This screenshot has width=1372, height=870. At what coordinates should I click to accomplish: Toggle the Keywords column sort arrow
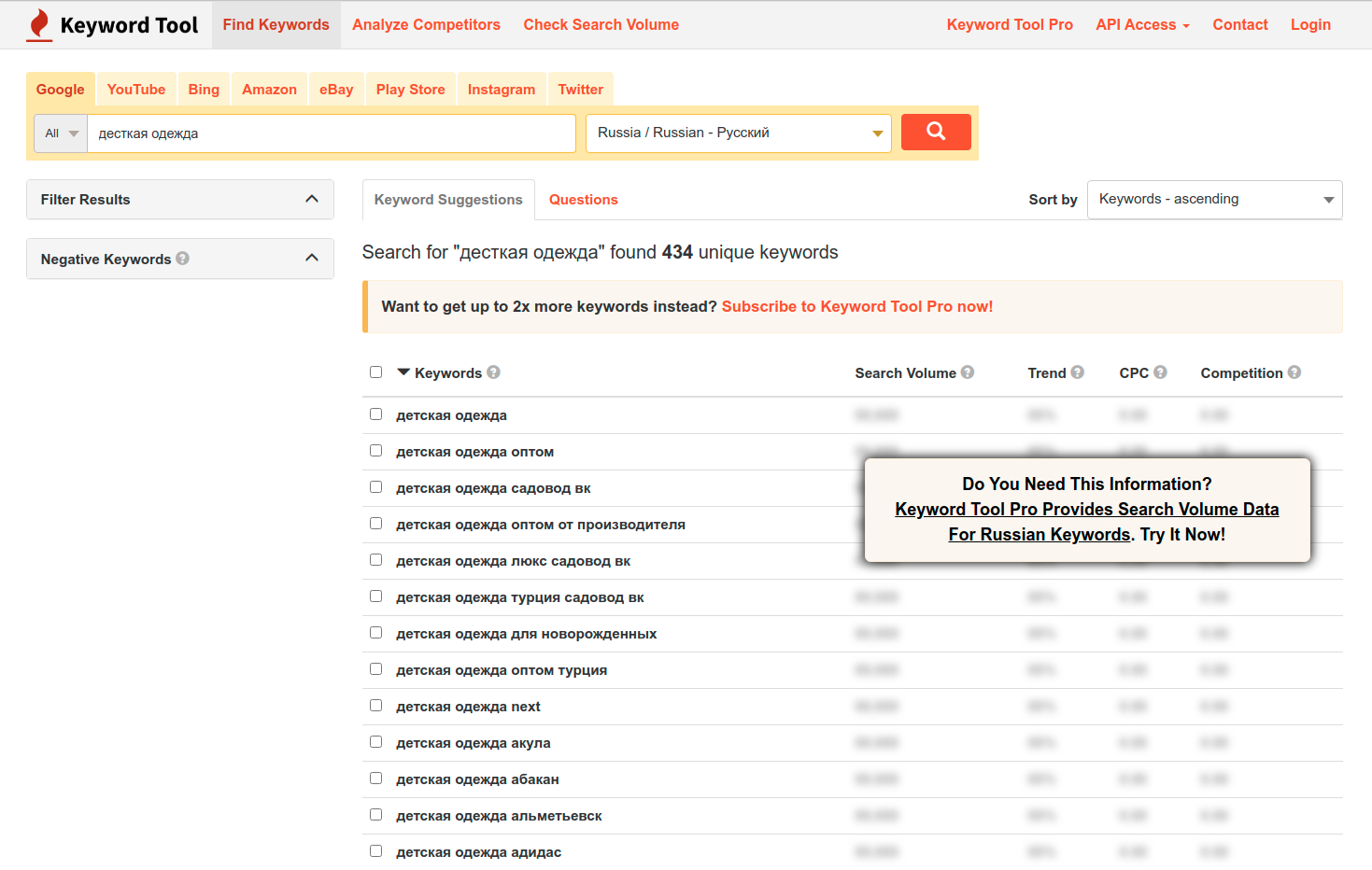tap(403, 372)
